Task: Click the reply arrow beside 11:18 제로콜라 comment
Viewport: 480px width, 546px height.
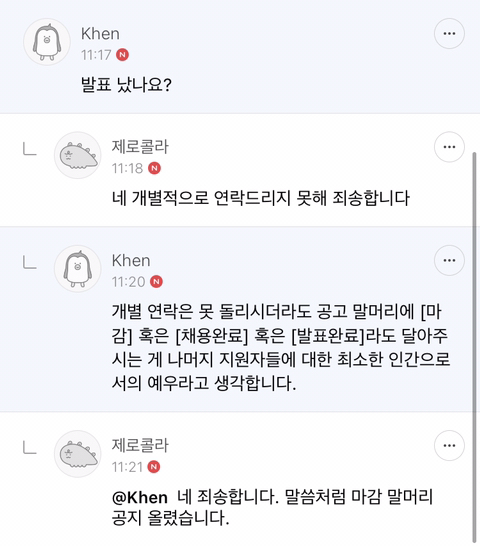Action: tap(30, 149)
